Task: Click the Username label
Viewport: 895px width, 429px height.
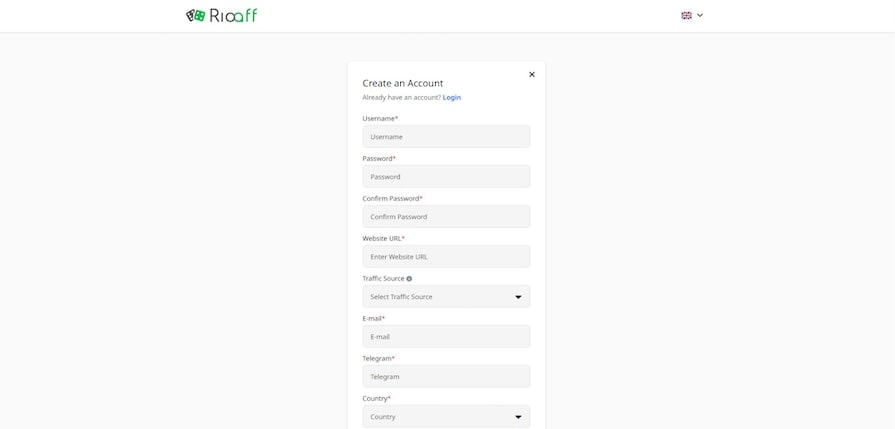Action: click(380, 118)
